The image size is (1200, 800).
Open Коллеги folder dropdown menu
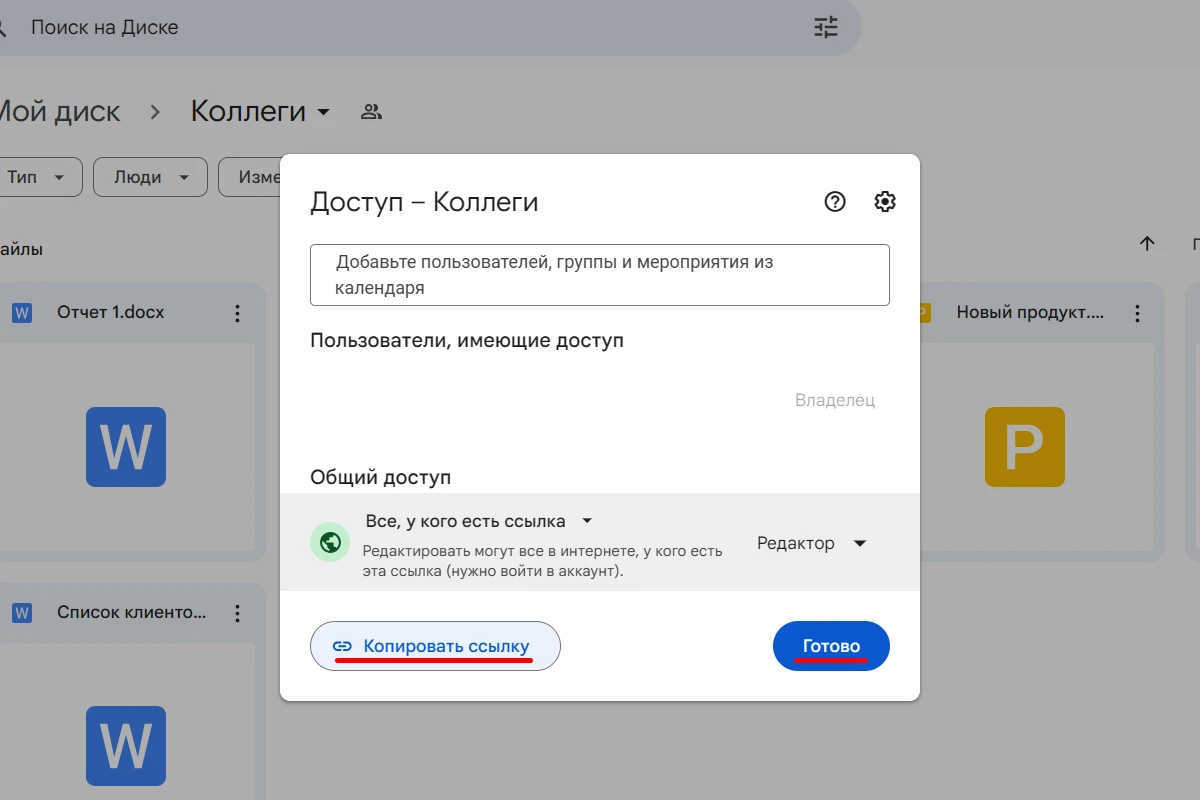click(260, 111)
